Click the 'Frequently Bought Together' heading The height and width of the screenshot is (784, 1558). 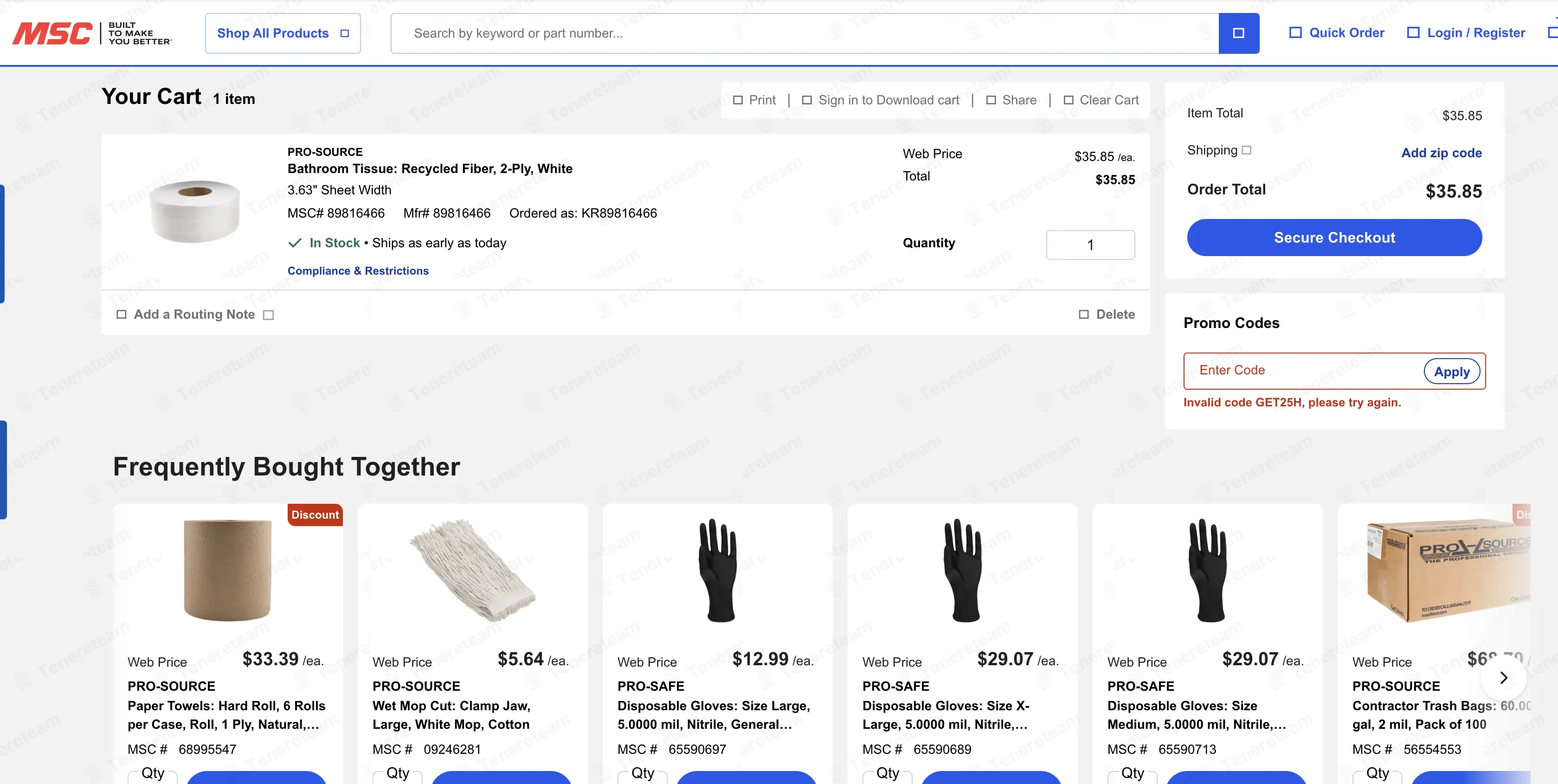(x=287, y=467)
